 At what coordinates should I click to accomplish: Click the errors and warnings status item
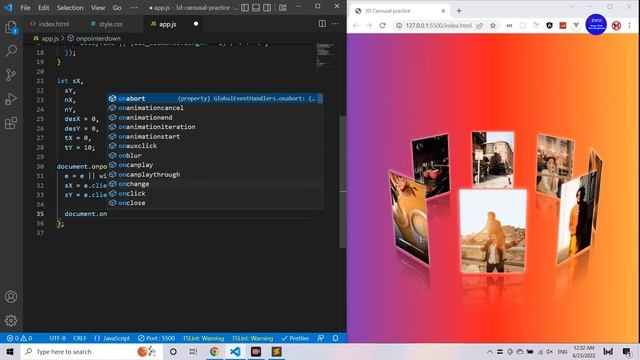19,338
